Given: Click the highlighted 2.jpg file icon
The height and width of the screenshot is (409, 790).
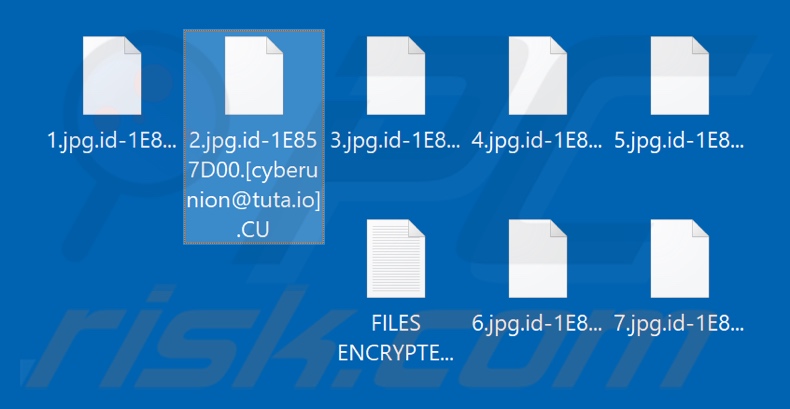Looking at the screenshot, I should pyautogui.click(x=254, y=76).
